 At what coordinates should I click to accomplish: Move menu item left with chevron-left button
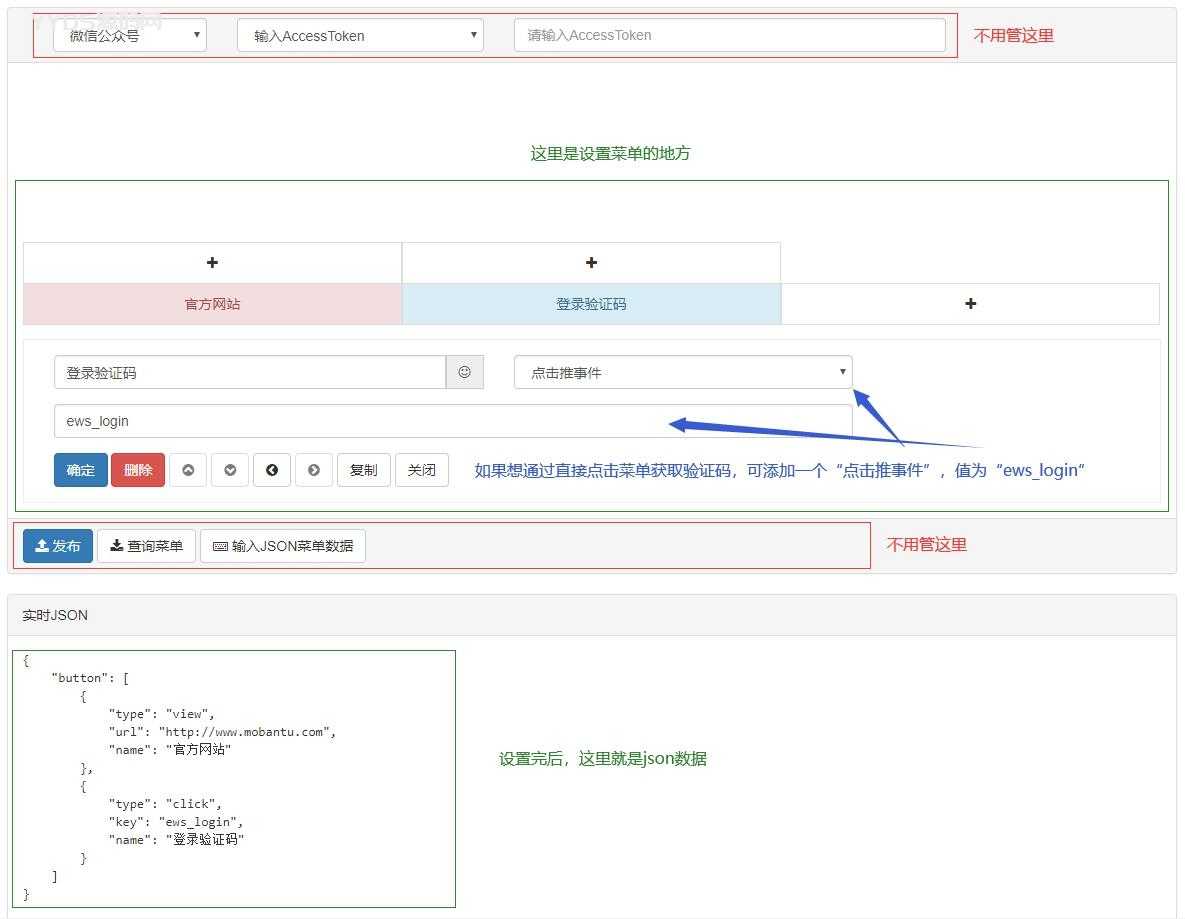click(272, 470)
